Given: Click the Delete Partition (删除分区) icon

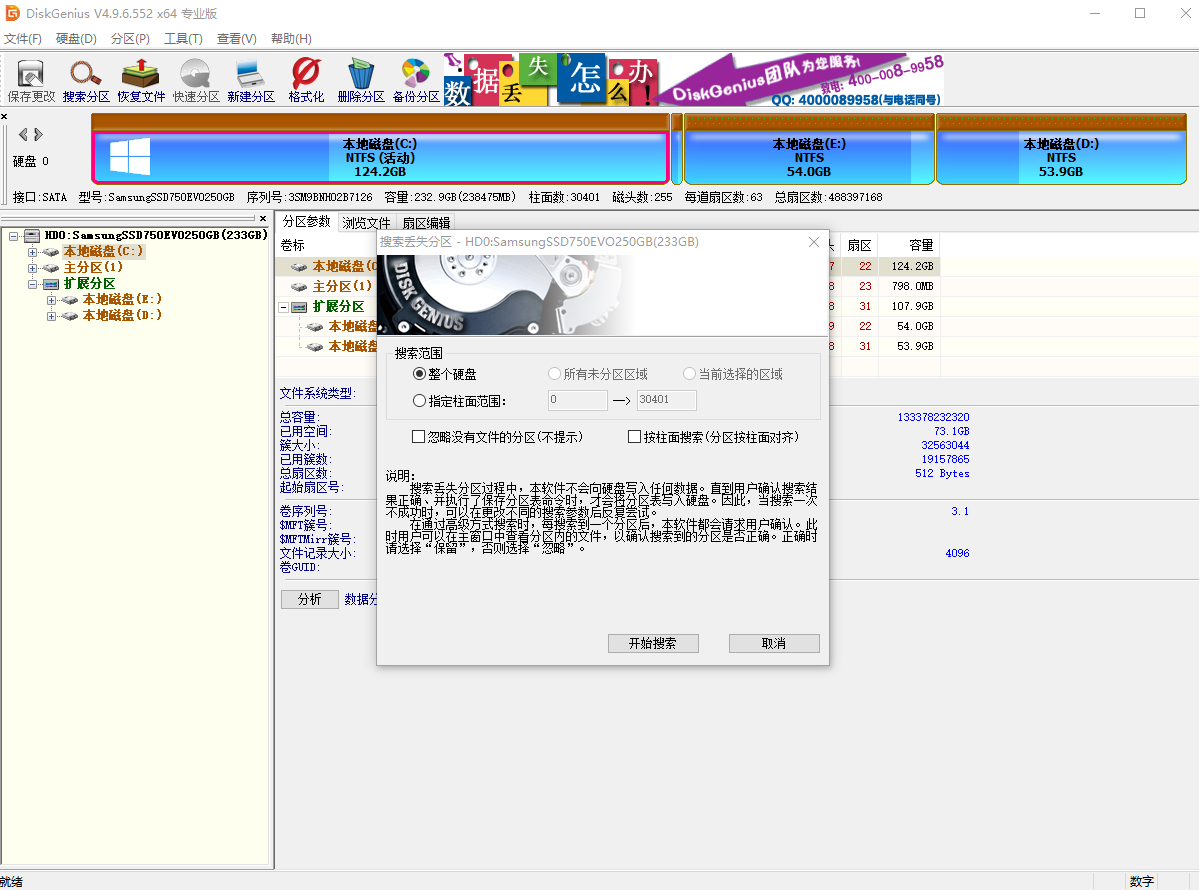Looking at the screenshot, I should coord(361,80).
